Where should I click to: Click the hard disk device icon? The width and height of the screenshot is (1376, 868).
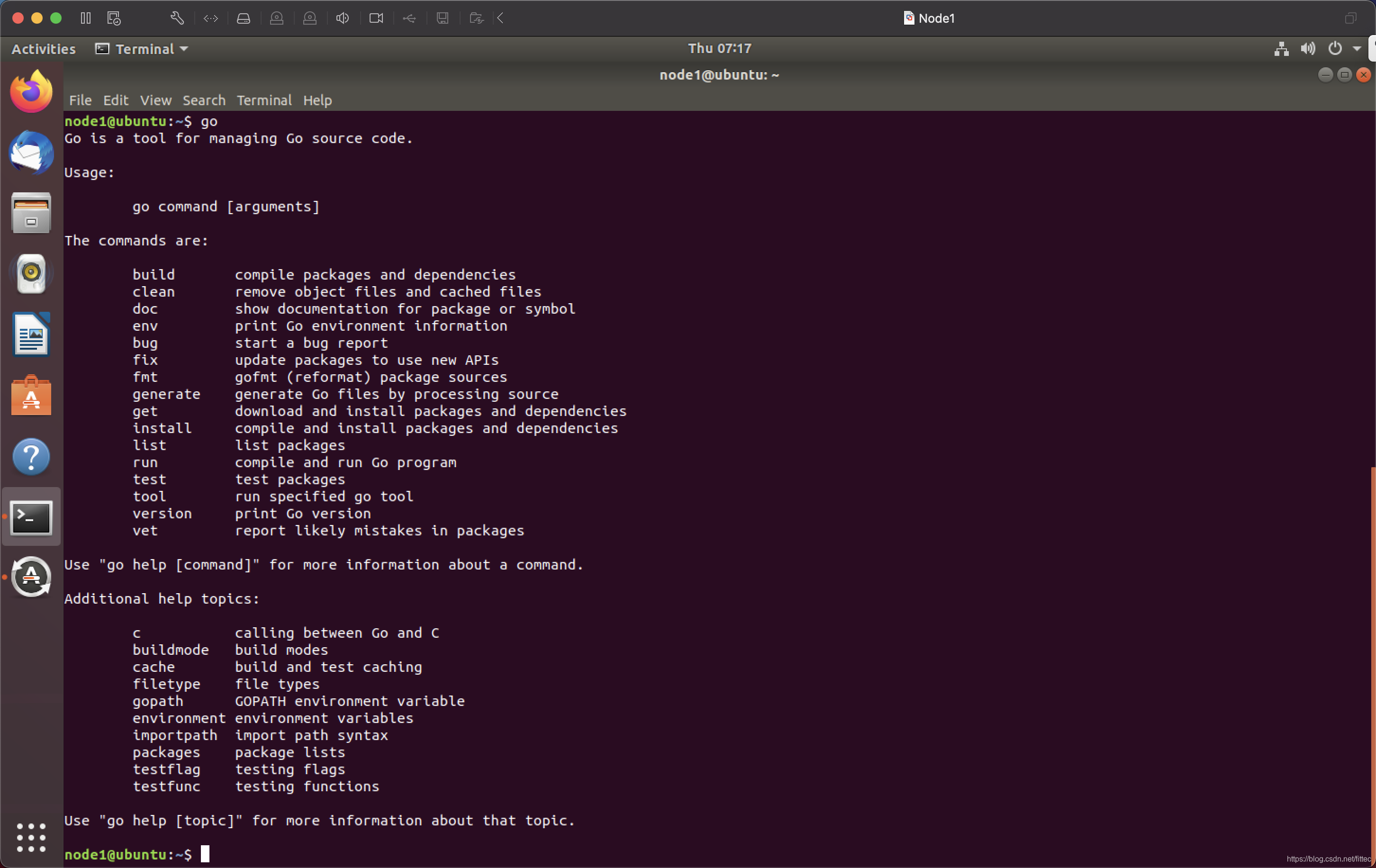click(244, 18)
